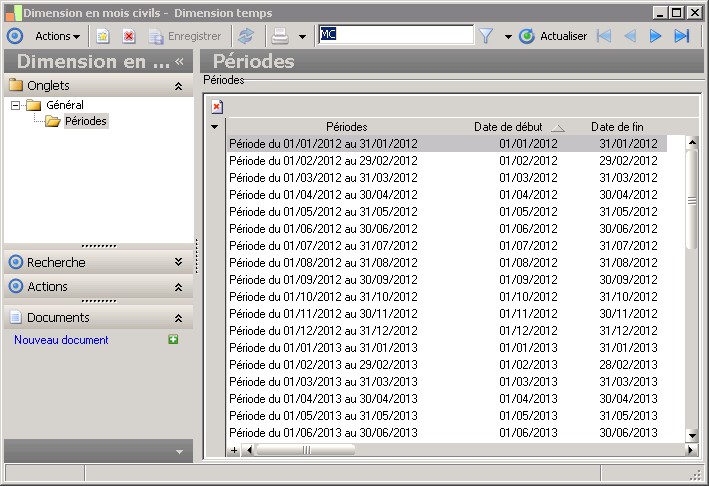This screenshot has height=486, width=709.
Task: Click end date cell 31/10/2012
Action: (x=628, y=297)
